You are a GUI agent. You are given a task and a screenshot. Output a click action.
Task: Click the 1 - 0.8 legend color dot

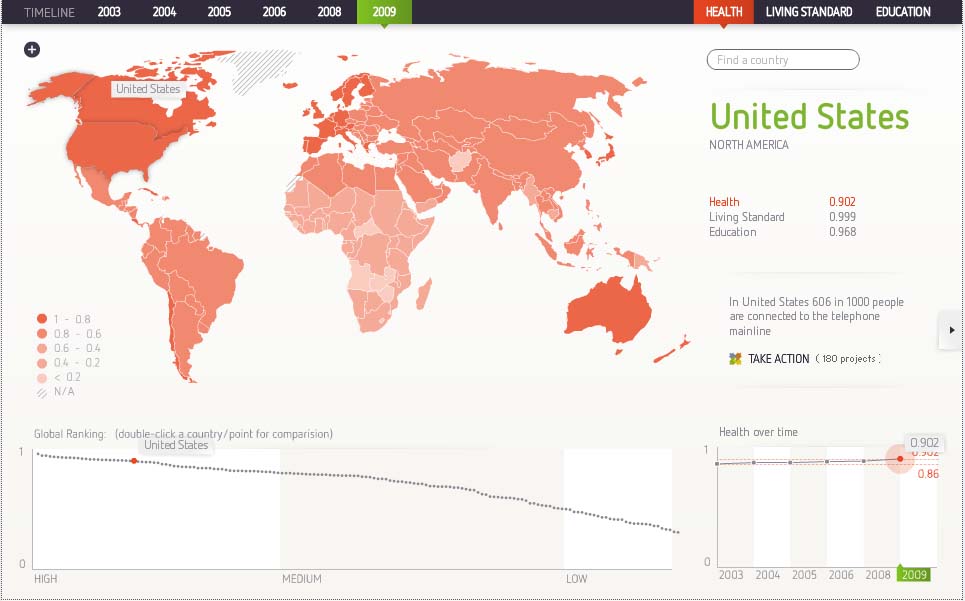tap(41, 319)
